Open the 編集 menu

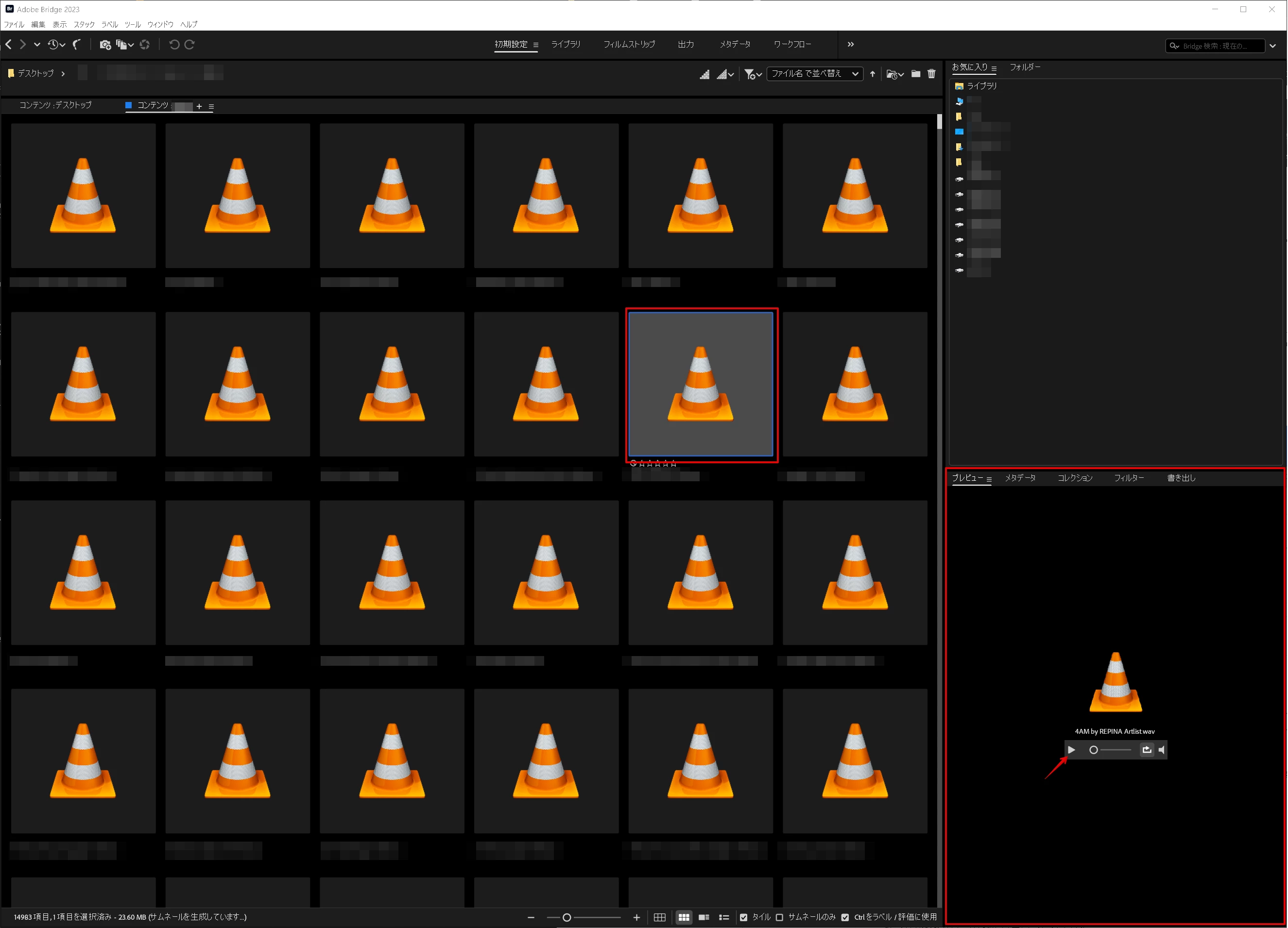click(38, 24)
